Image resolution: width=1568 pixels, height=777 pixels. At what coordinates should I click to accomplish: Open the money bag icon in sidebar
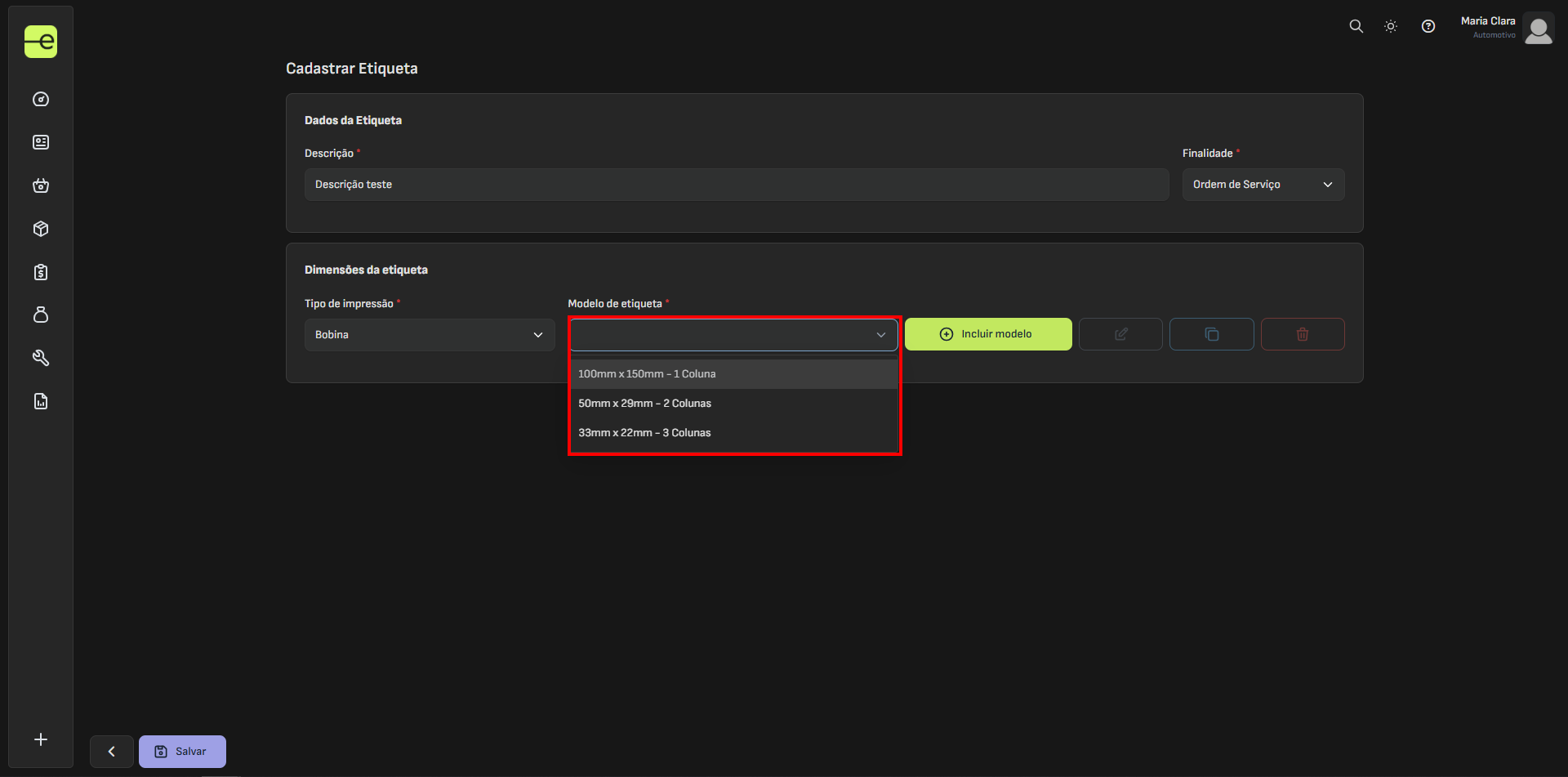pyautogui.click(x=41, y=315)
